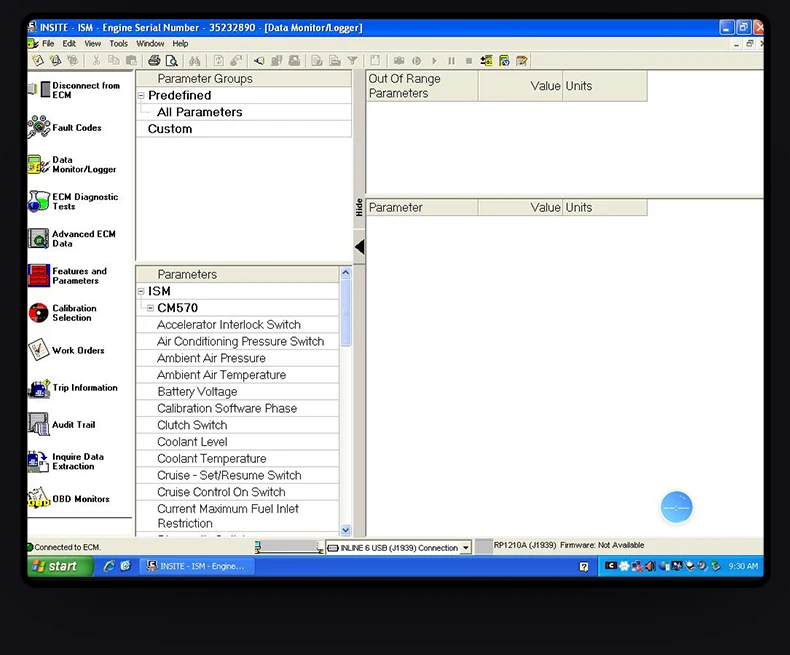Click the Pause toolbar button
The width and height of the screenshot is (790, 655).
pos(451,61)
